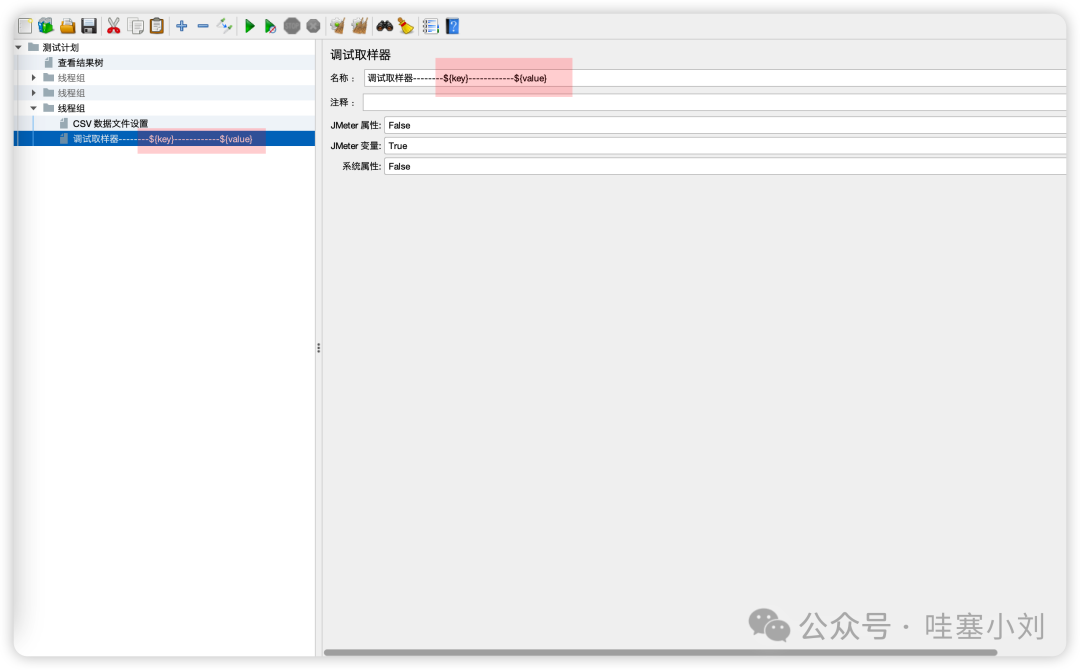Collapse the 测试计划 root node arrow

[19, 48]
